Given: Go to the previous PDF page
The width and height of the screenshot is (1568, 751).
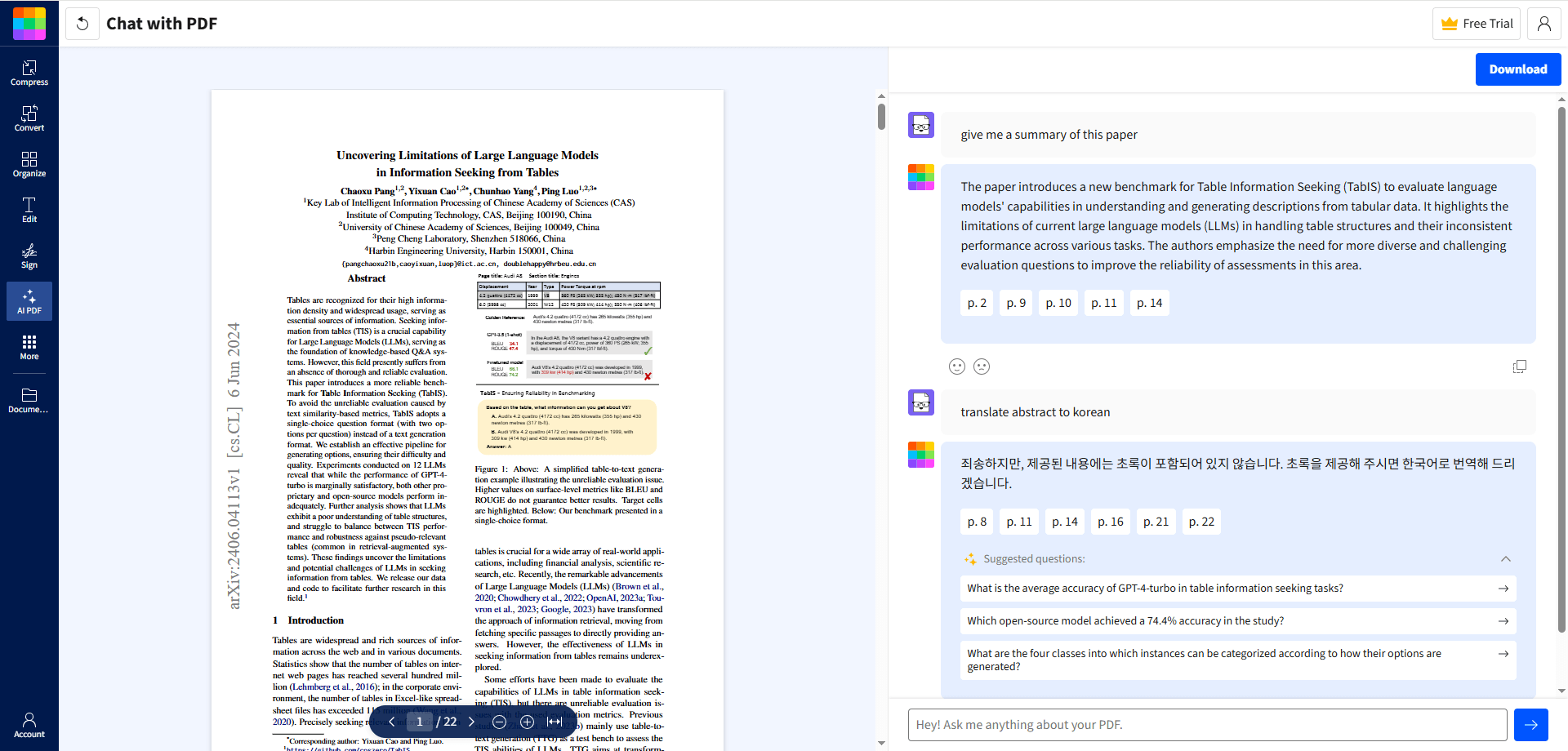Looking at the screenshot, I should pos(392,722).
